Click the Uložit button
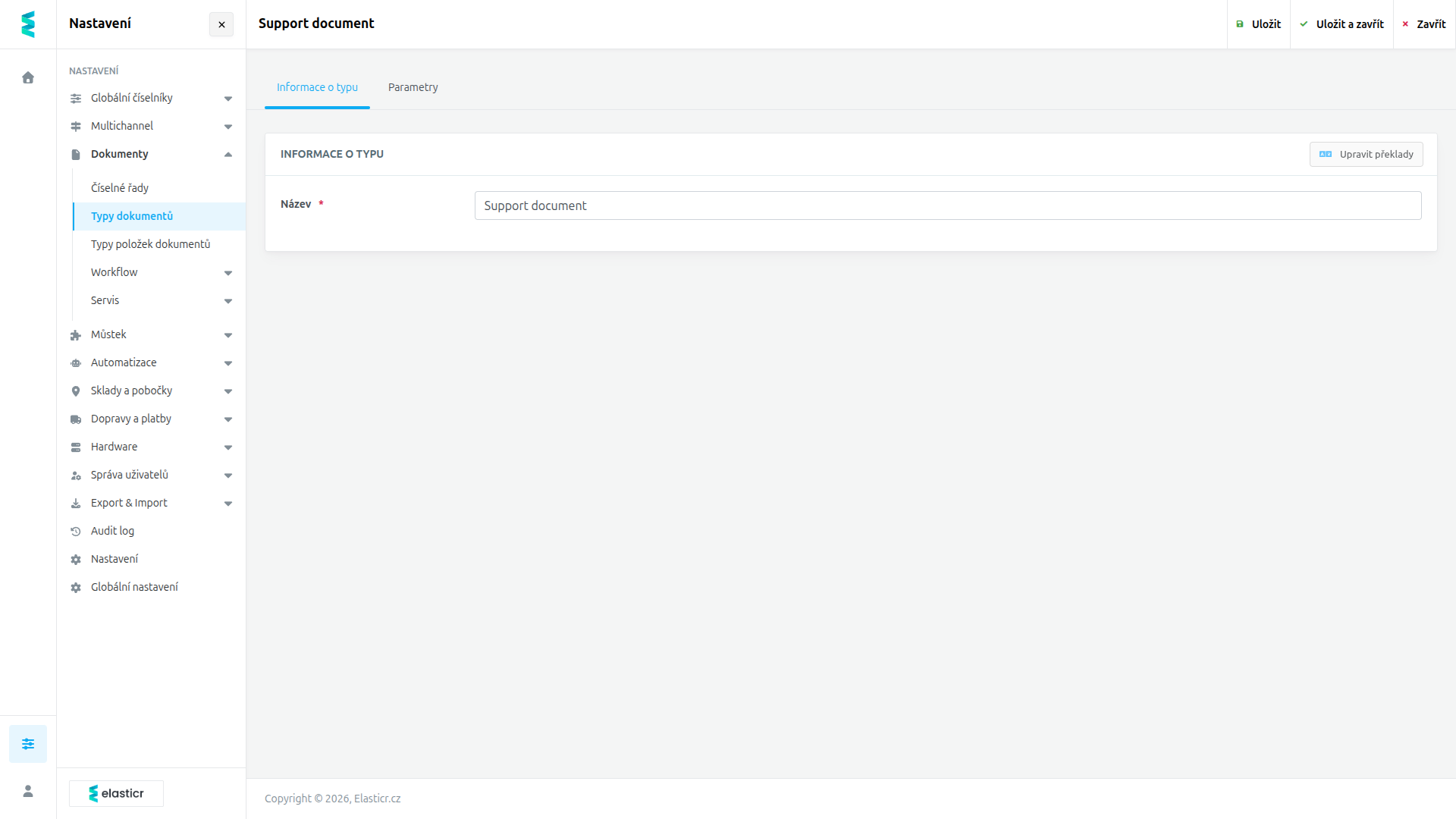This screenshot has width=1456, height=819. [1259, 24]
